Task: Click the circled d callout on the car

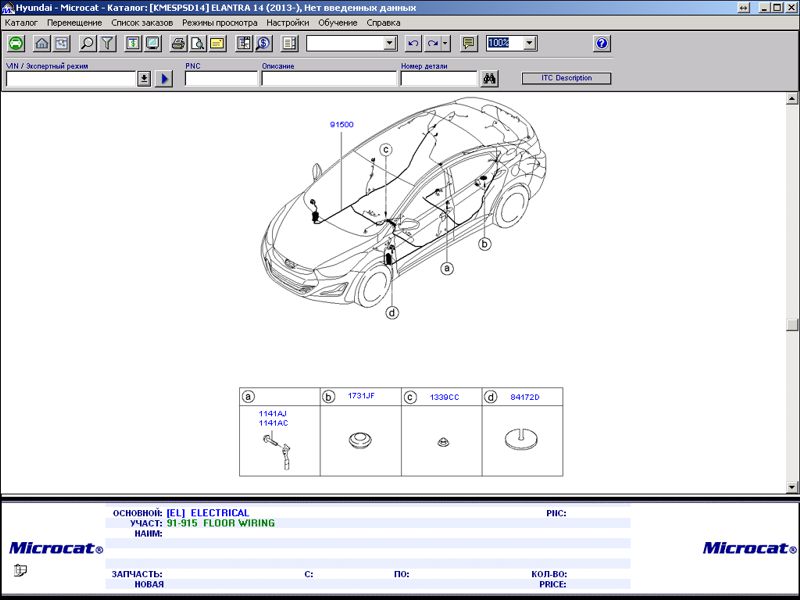Action: tap(392, 312)
